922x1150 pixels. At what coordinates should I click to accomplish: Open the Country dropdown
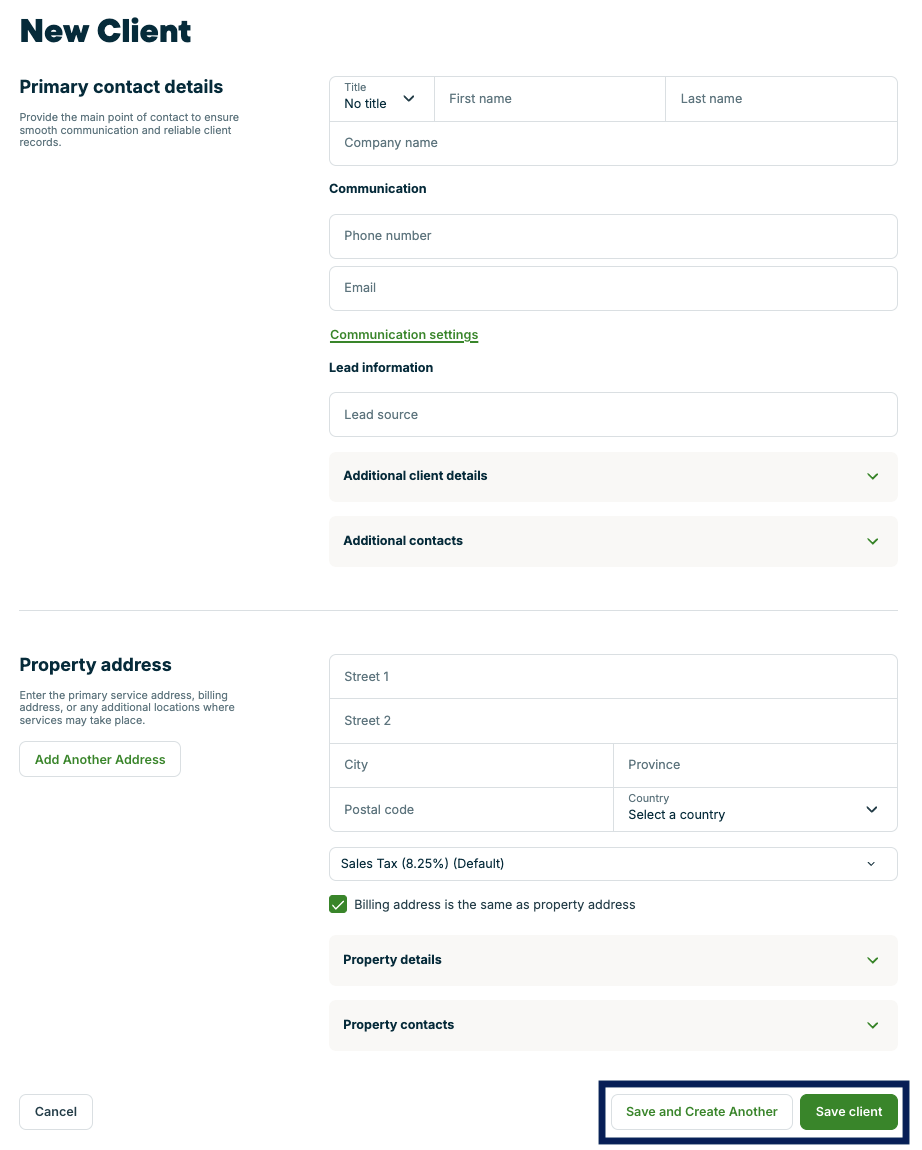click(755, 809)
